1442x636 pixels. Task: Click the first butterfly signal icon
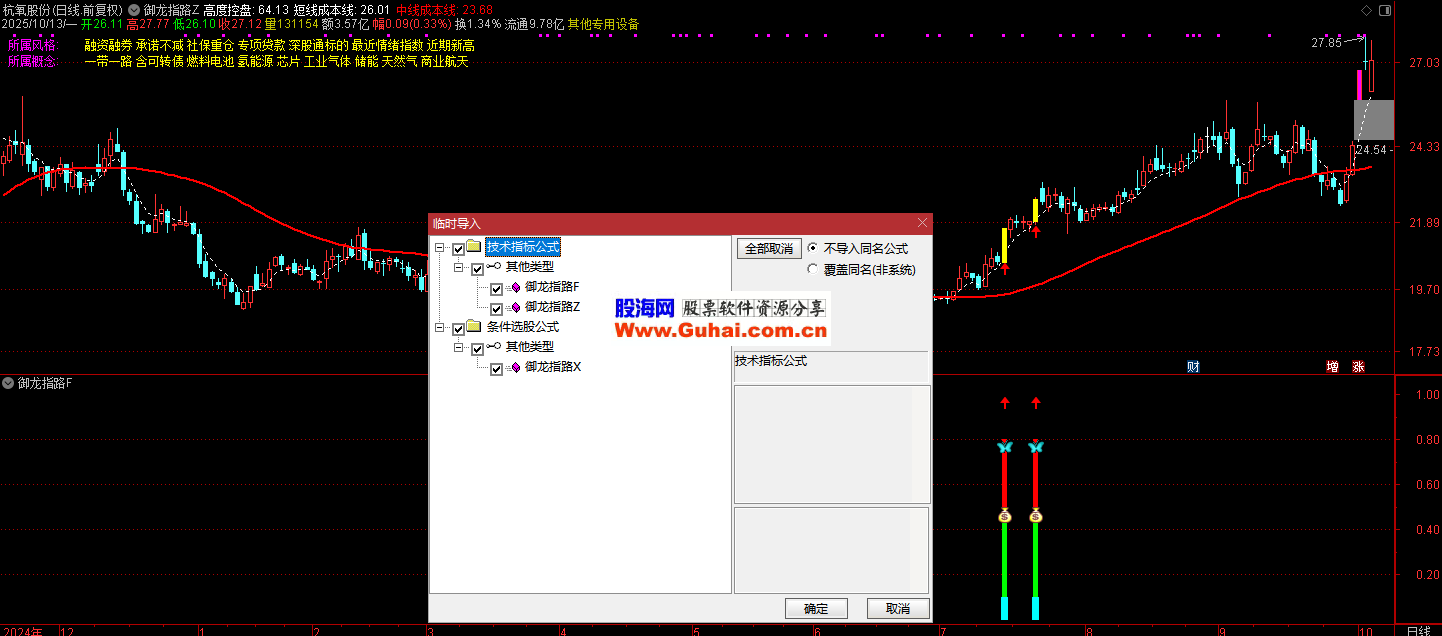1005,447
